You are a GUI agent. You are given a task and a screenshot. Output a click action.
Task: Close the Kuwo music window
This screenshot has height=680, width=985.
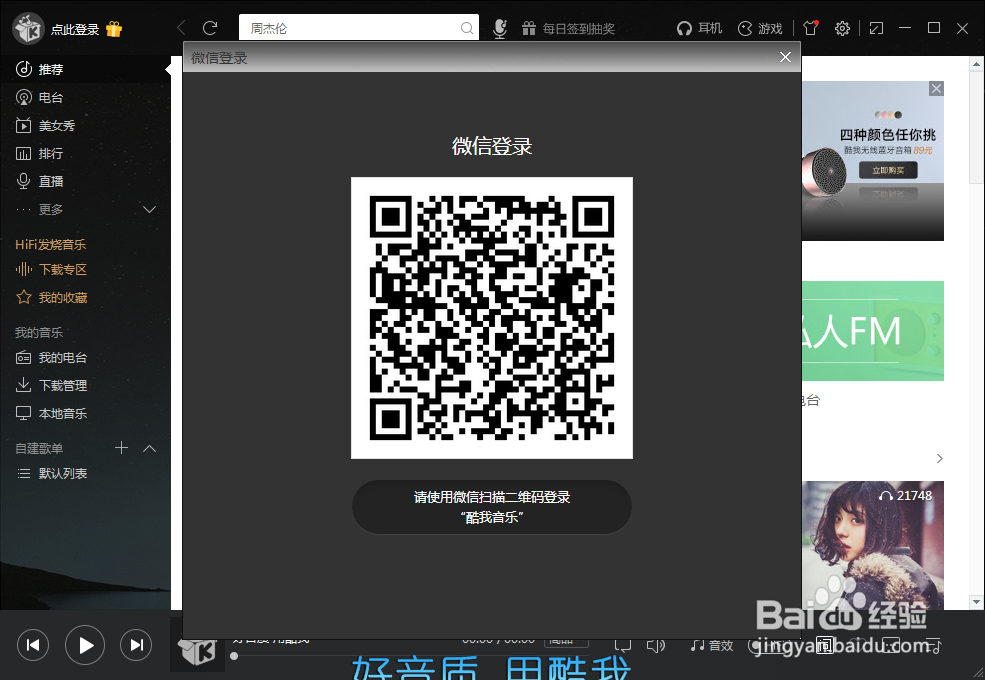pyautogui.click(x=962, y=28)
